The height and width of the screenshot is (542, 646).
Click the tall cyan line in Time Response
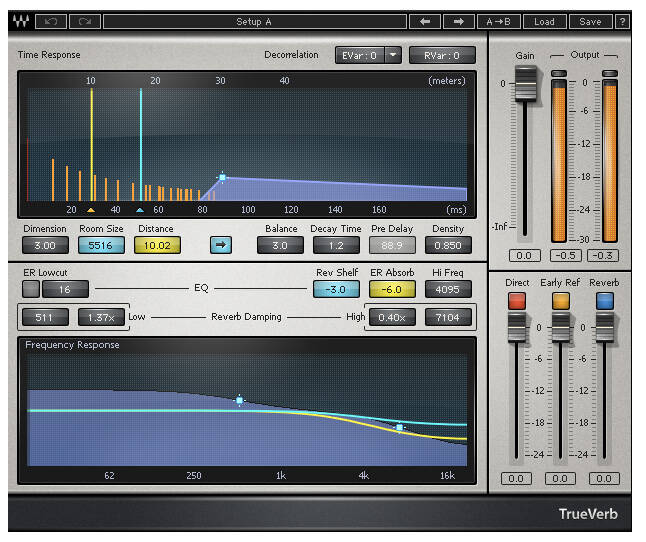[141, 144]
